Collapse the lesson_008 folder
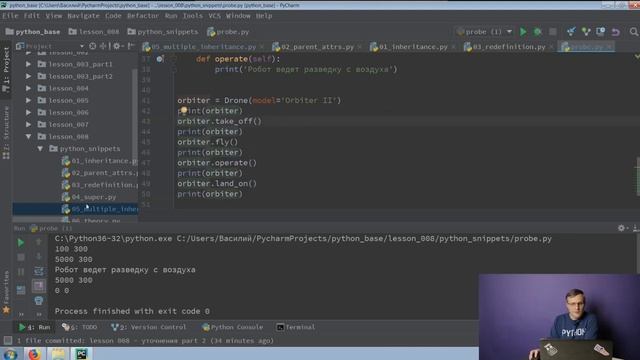This screenshot has width=640, height=360. click(x=28, y=137)
